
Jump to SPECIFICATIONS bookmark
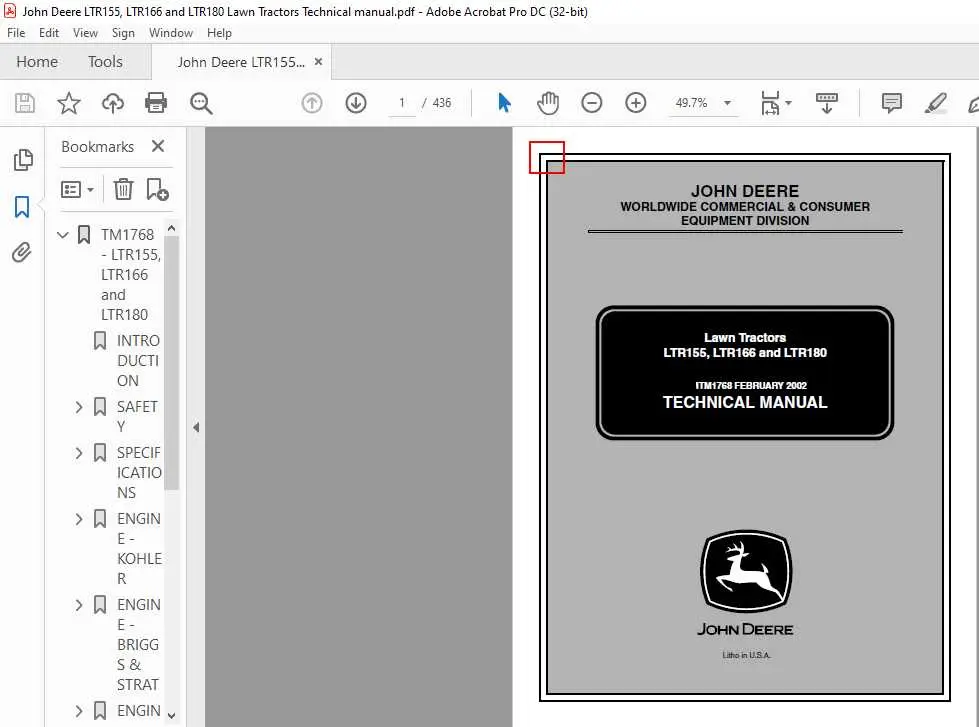139,472
